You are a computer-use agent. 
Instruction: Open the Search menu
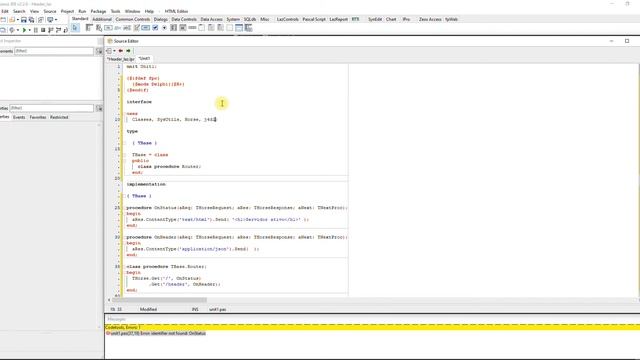click(x=19, y=11)
